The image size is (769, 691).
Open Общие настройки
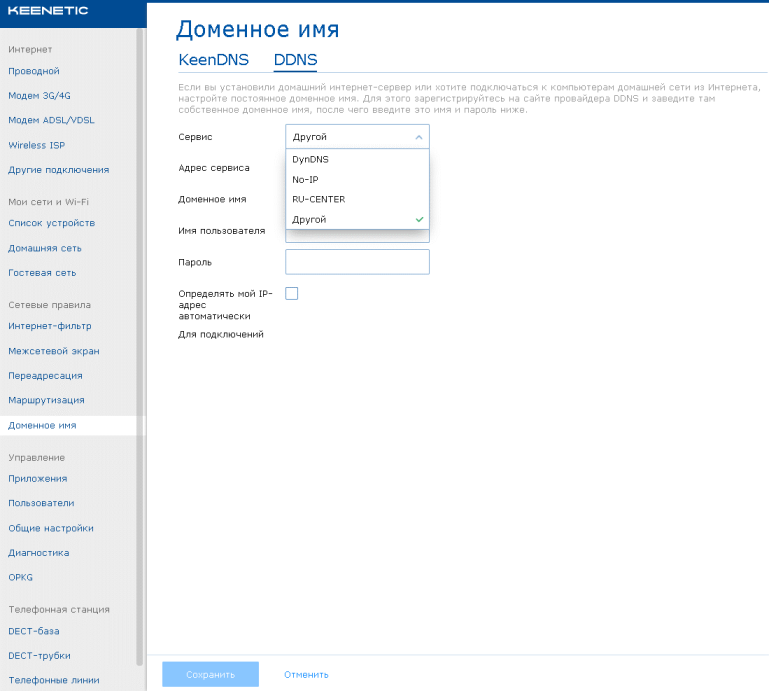[x=51, y=528]
